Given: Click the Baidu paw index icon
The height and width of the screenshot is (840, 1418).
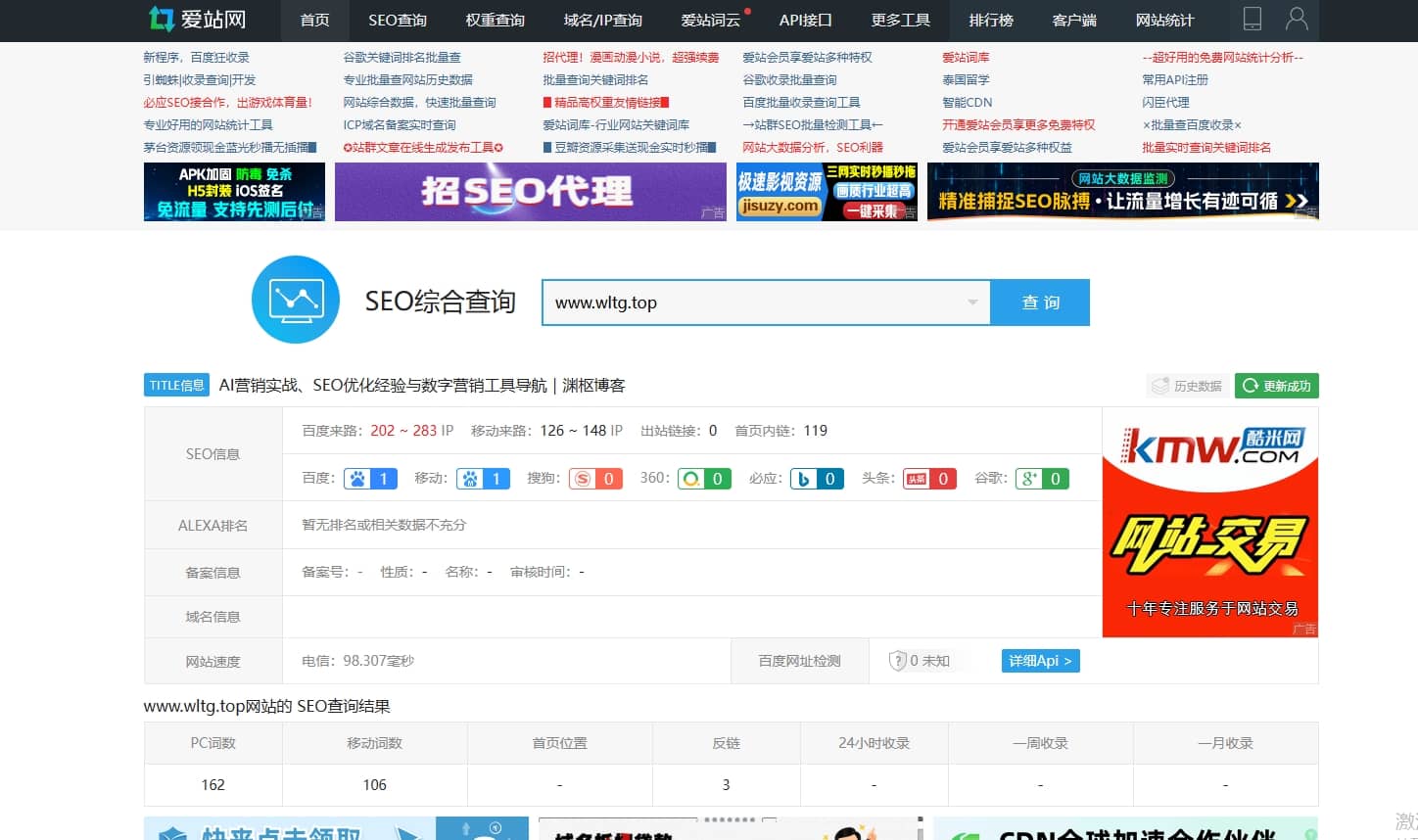Looking at the screenshot, I should [358, 479].
